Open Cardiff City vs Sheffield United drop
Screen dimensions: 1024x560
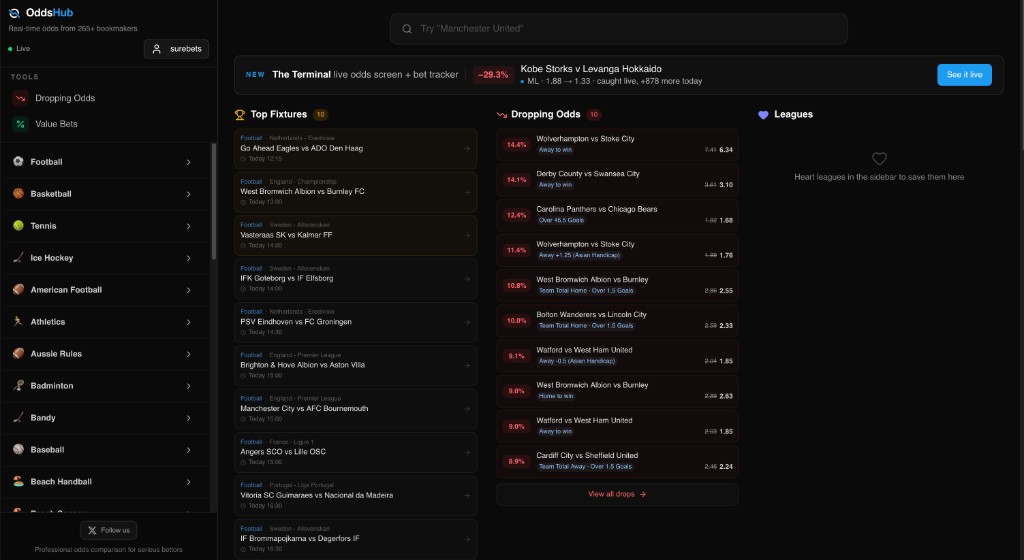[x=617, y=461]
